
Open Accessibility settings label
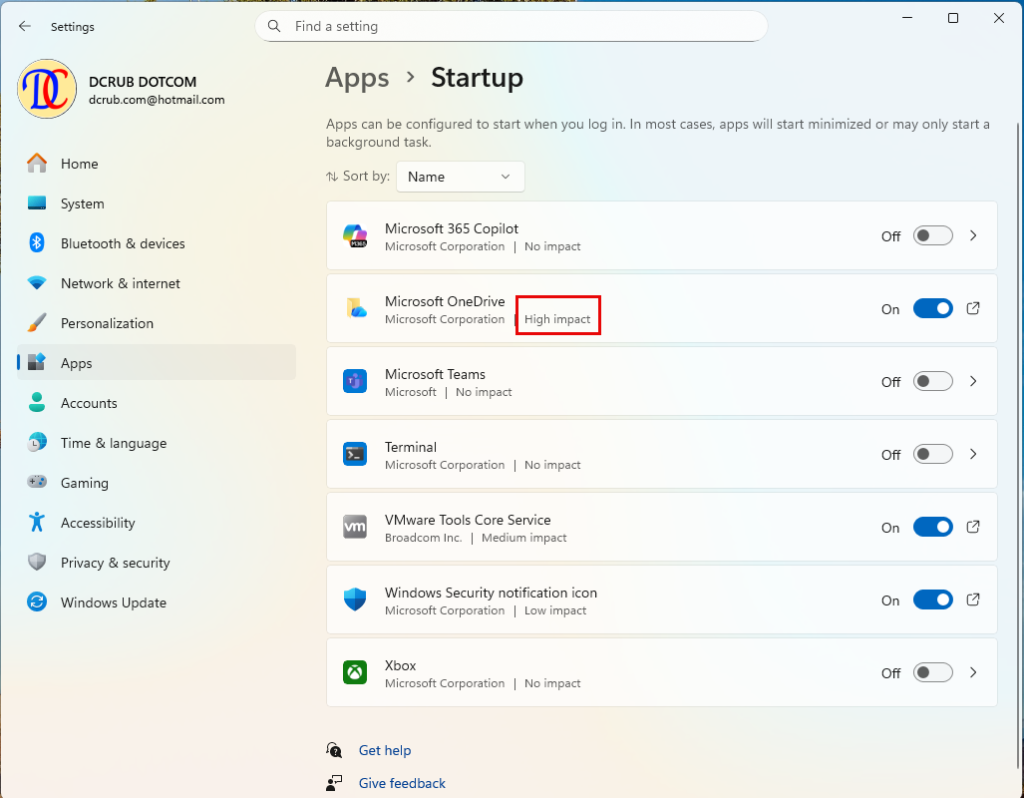point(98,522)
